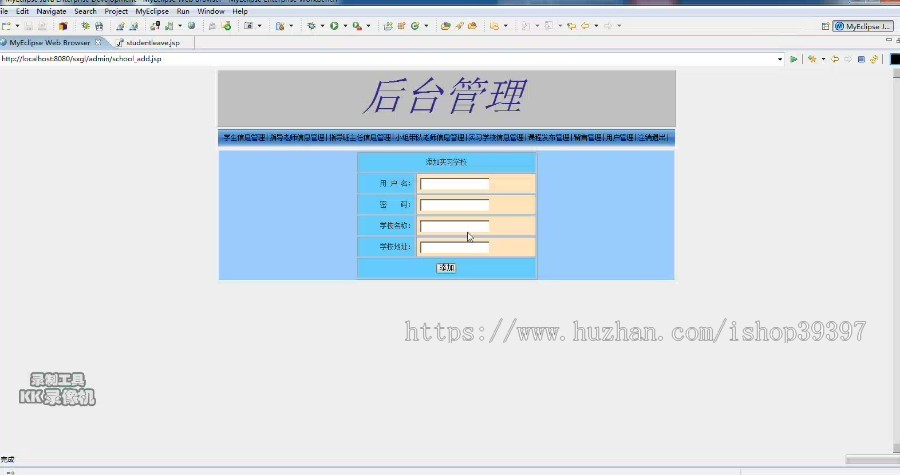Open the 课程发布管理 navigation link
900x475 pixels.
[x=549, y=138]
